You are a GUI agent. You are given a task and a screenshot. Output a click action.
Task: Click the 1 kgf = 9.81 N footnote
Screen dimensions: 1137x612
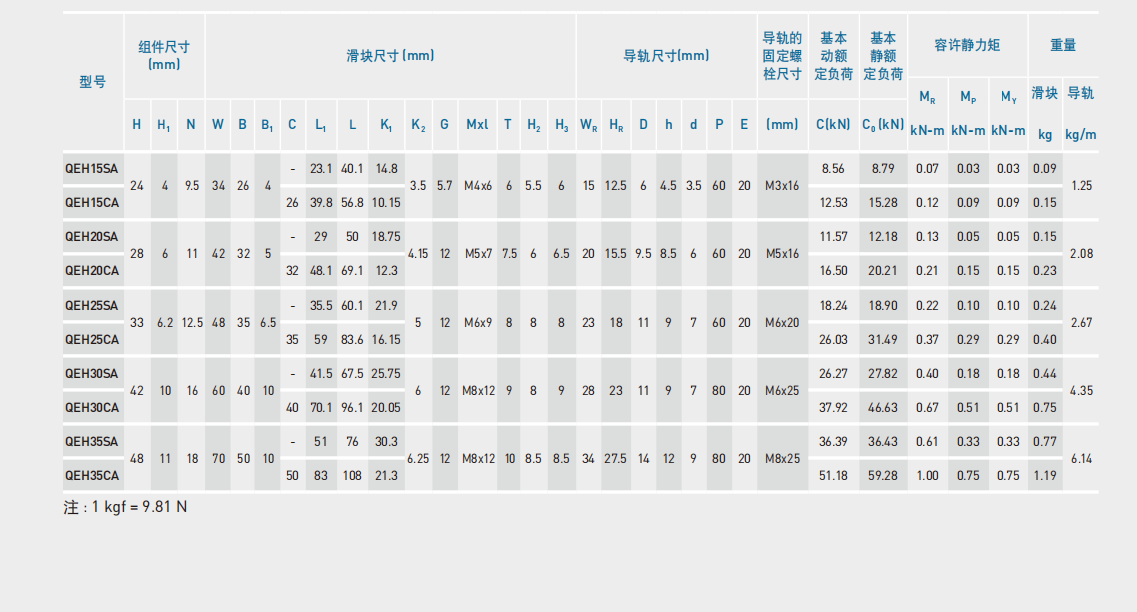pyautogui.click(x=126, y=507)
